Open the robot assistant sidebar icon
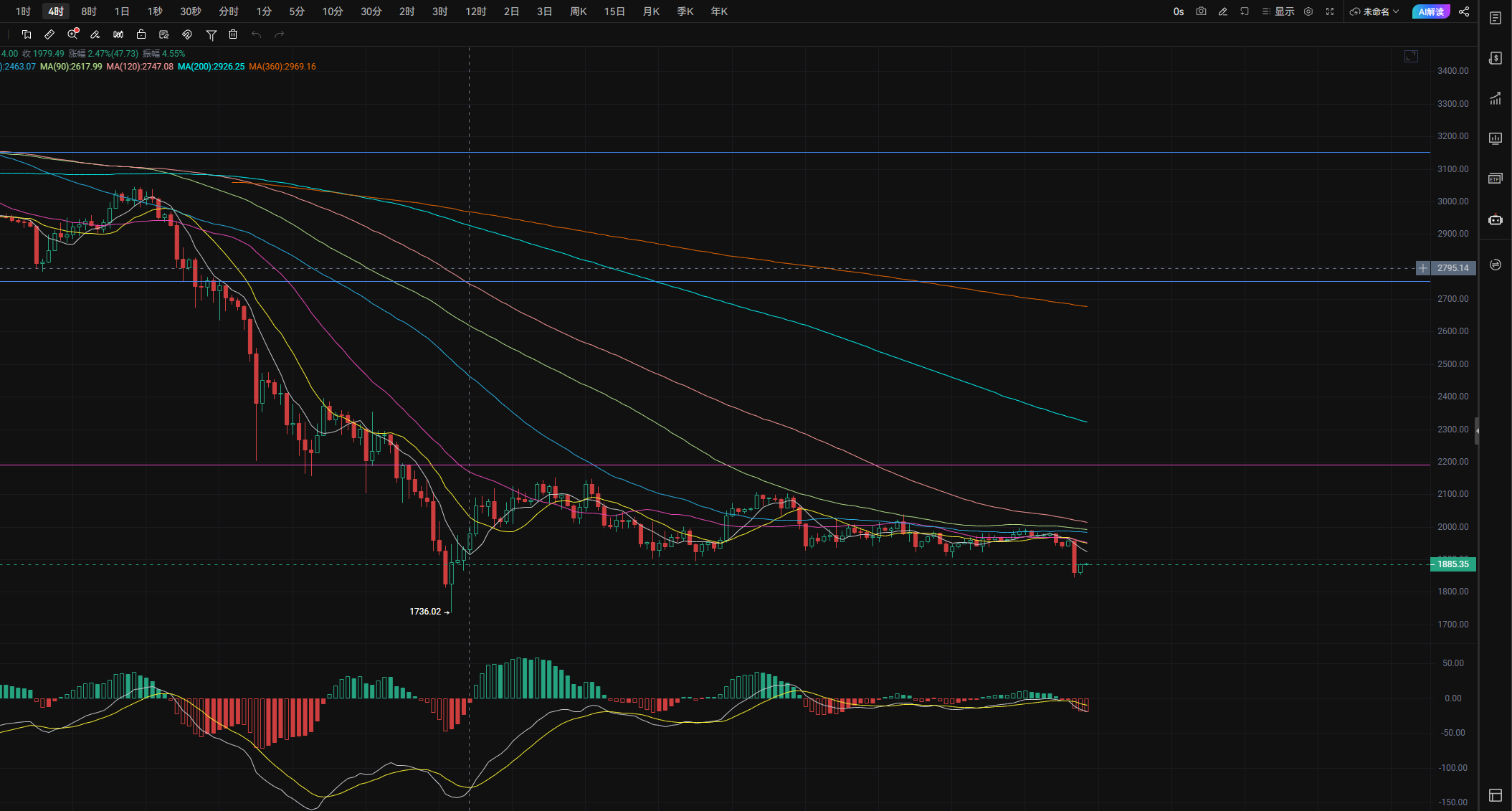 1495,220
